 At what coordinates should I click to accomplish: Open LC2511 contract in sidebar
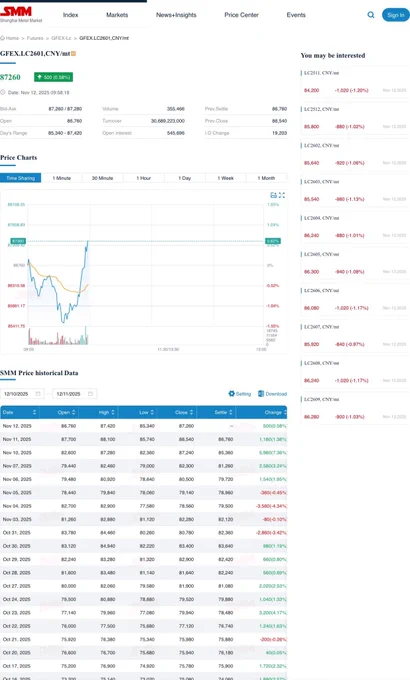pos(321,73)
